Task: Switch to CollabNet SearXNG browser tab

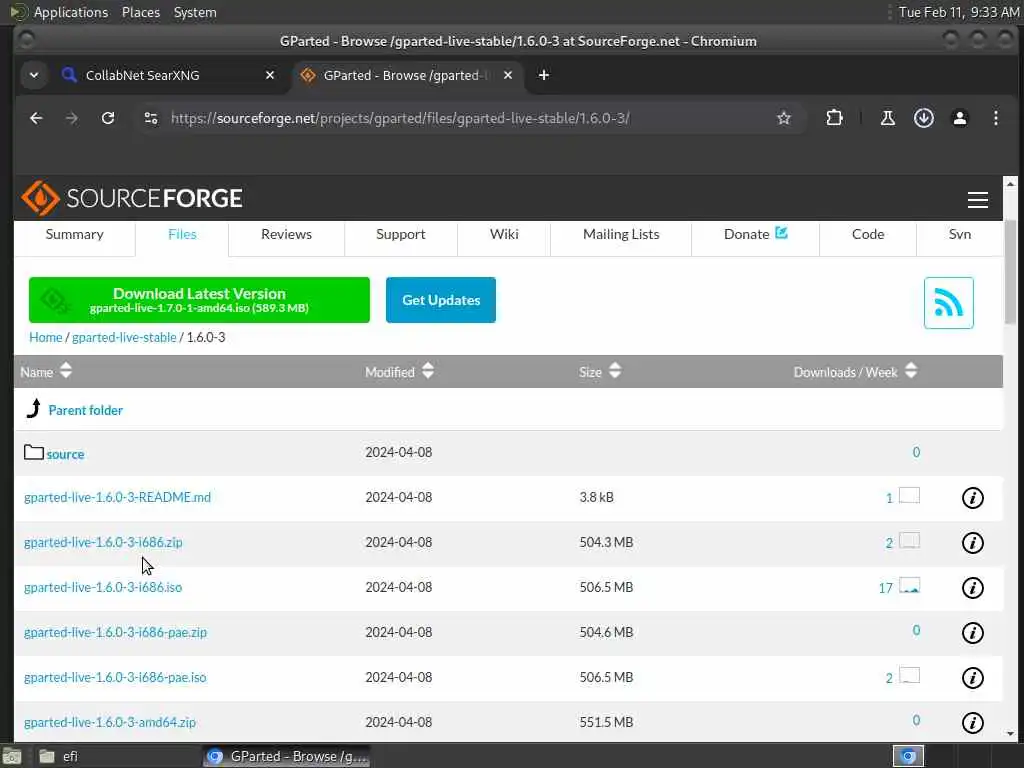Action: click(167, 75)
